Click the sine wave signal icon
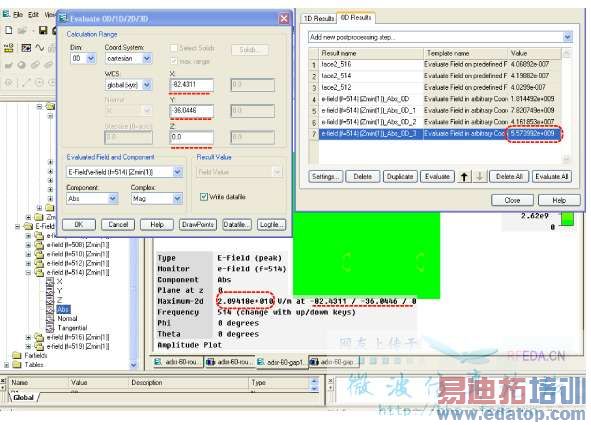 point(40,47)
